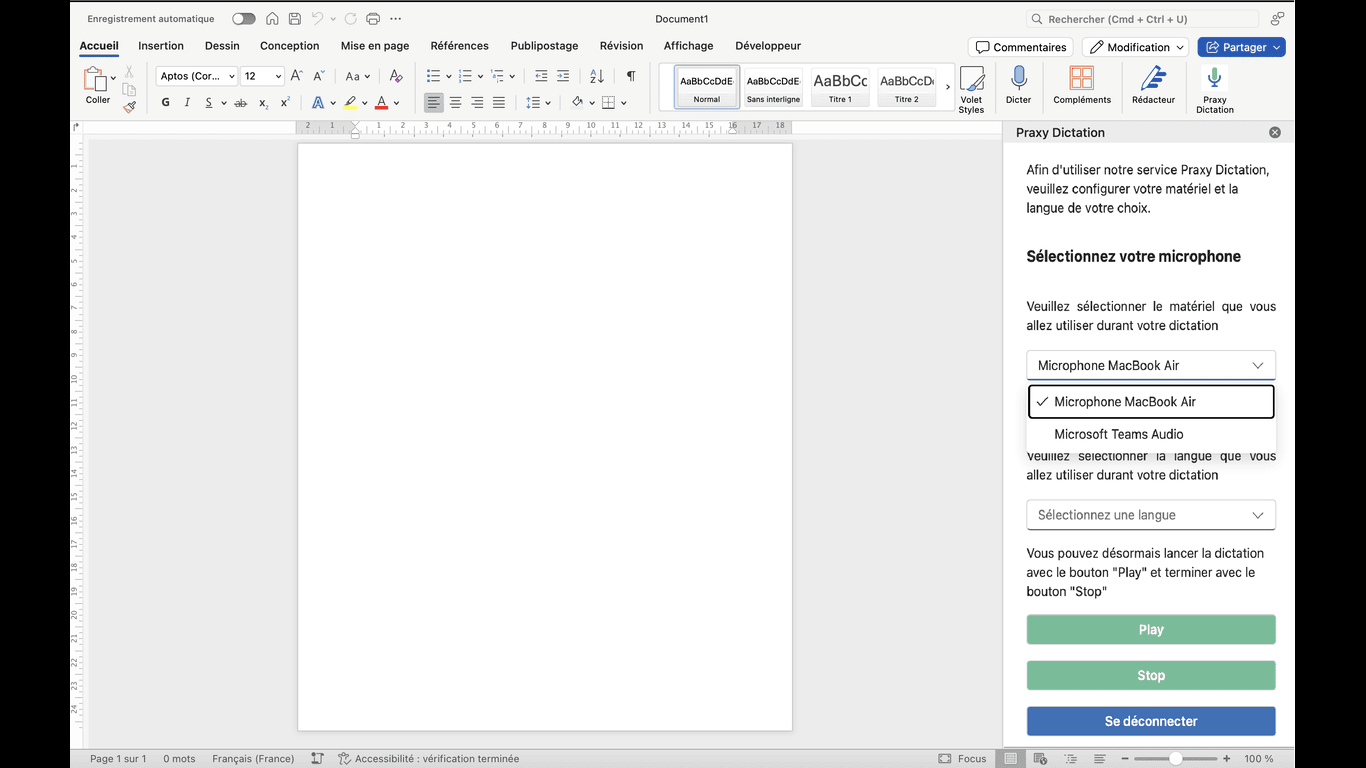1366x768 pixels.
Task: Toggle italic (I) formatting
Action: pyautogui.click(x=187, y=103)
